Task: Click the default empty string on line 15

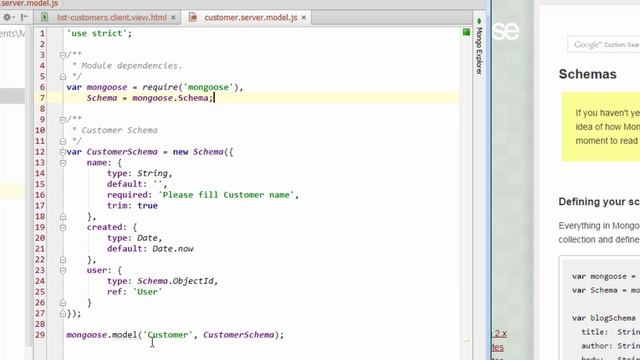Action: point(157,184)
